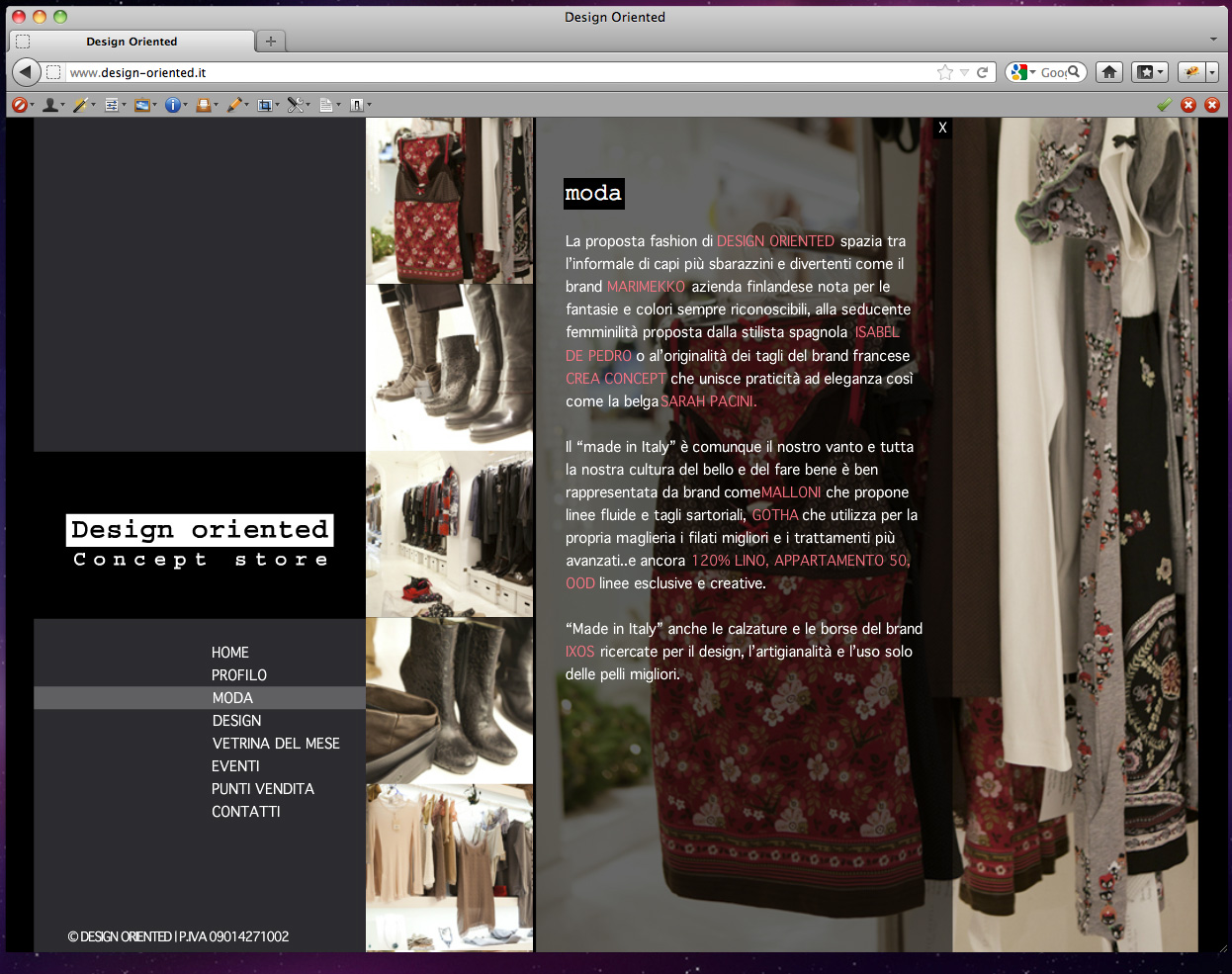Click the green validation checkmark icon
The height and width of the screenshot is (974, 1232).
1165,105
